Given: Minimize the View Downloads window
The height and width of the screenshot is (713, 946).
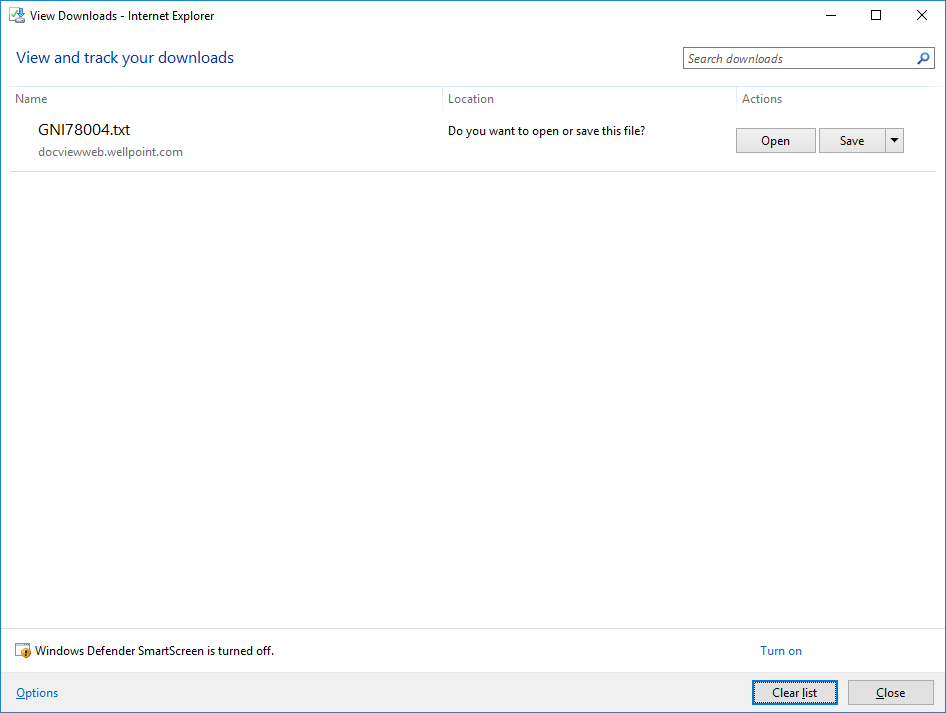Looking at the screenshot, I should coord(830,15).
